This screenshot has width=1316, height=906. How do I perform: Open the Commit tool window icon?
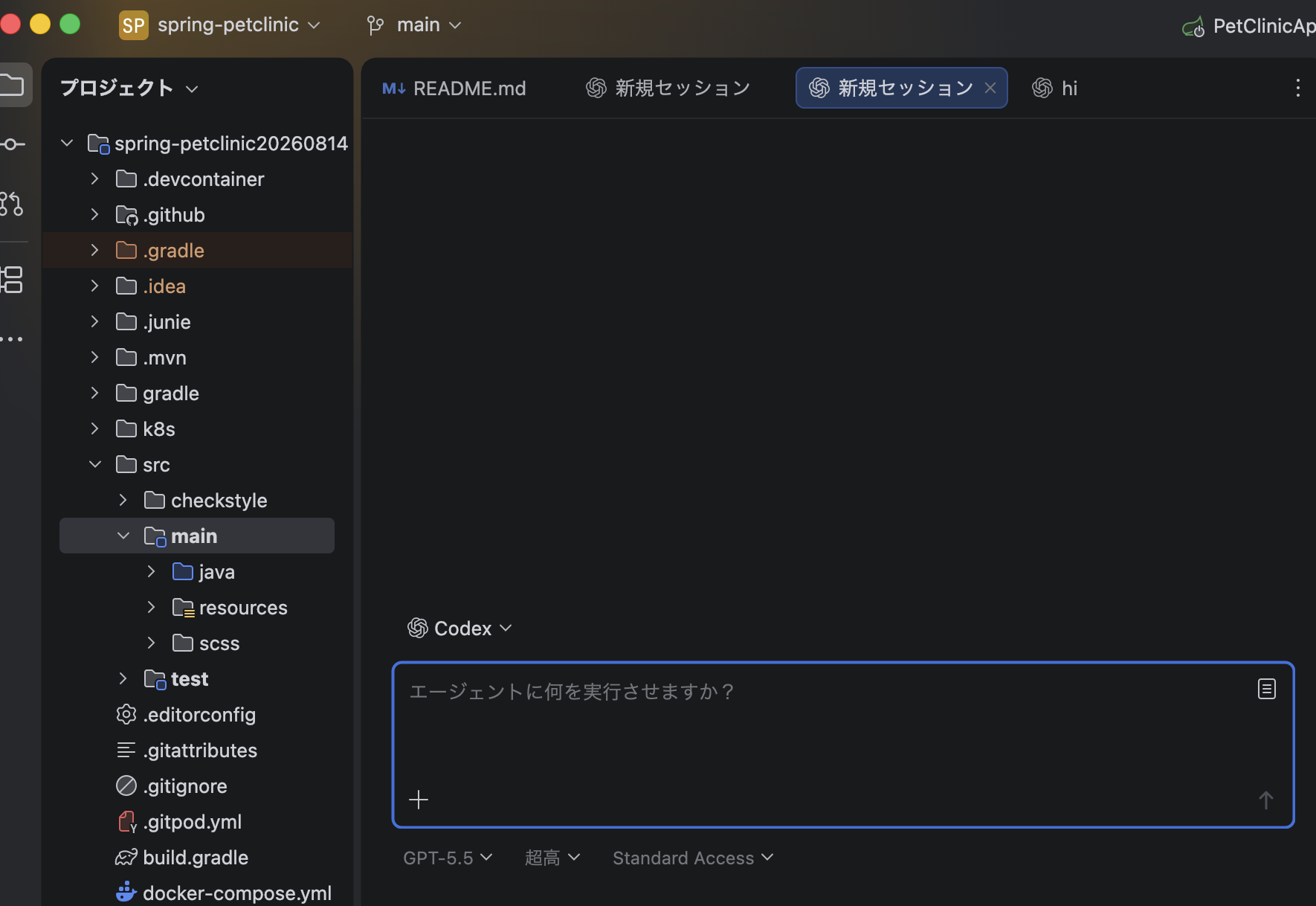click(x=12, y=144)
